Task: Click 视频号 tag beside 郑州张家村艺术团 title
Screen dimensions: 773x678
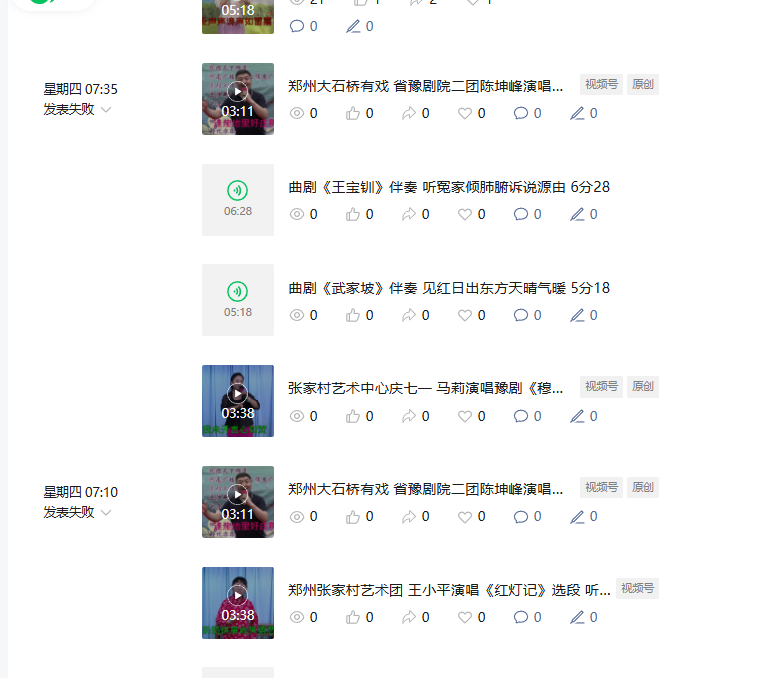Action: pos(637,588)
